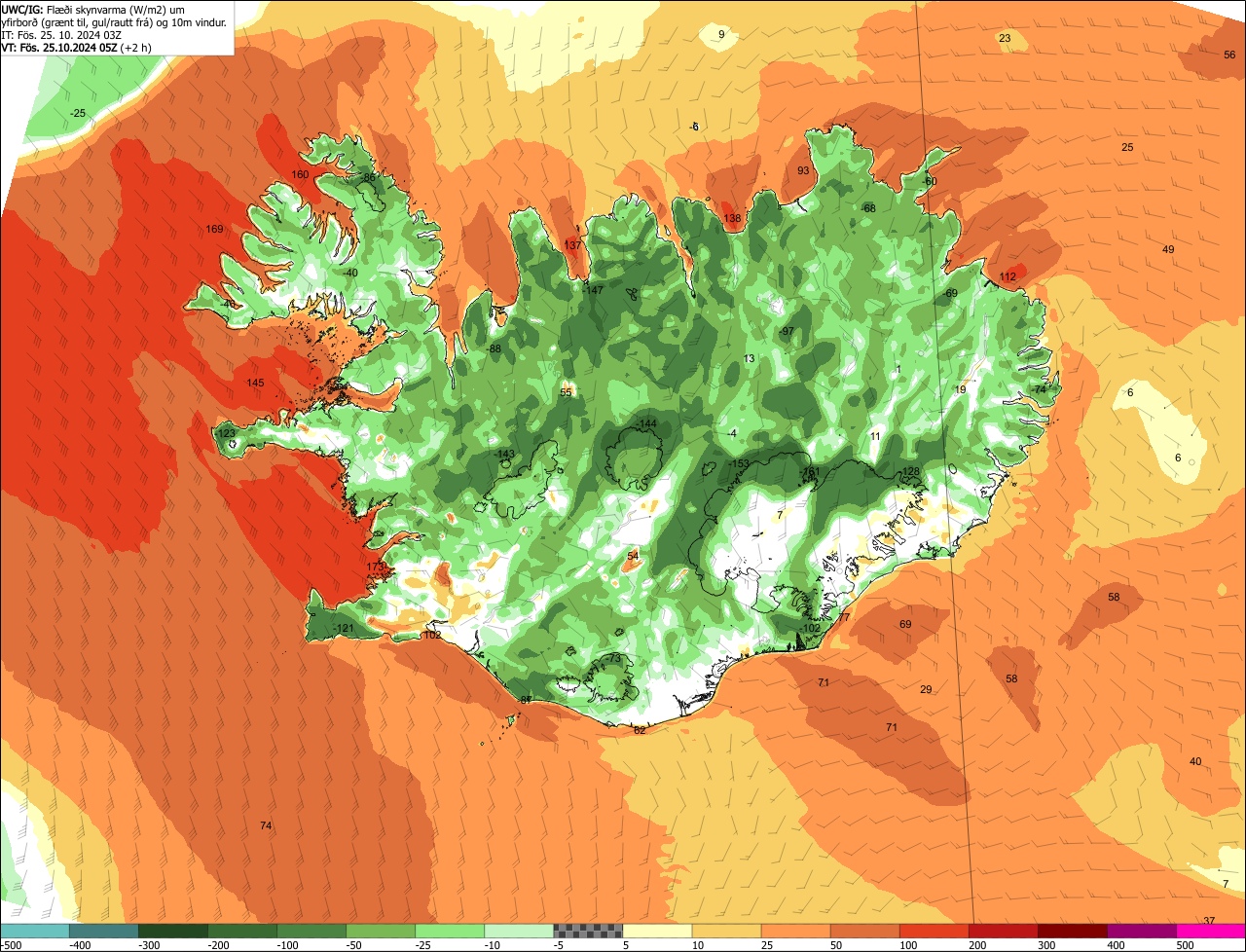Screen dimensions: 1246x952
Task: Select the value 62 on the south coast
Action: [640, 729]
